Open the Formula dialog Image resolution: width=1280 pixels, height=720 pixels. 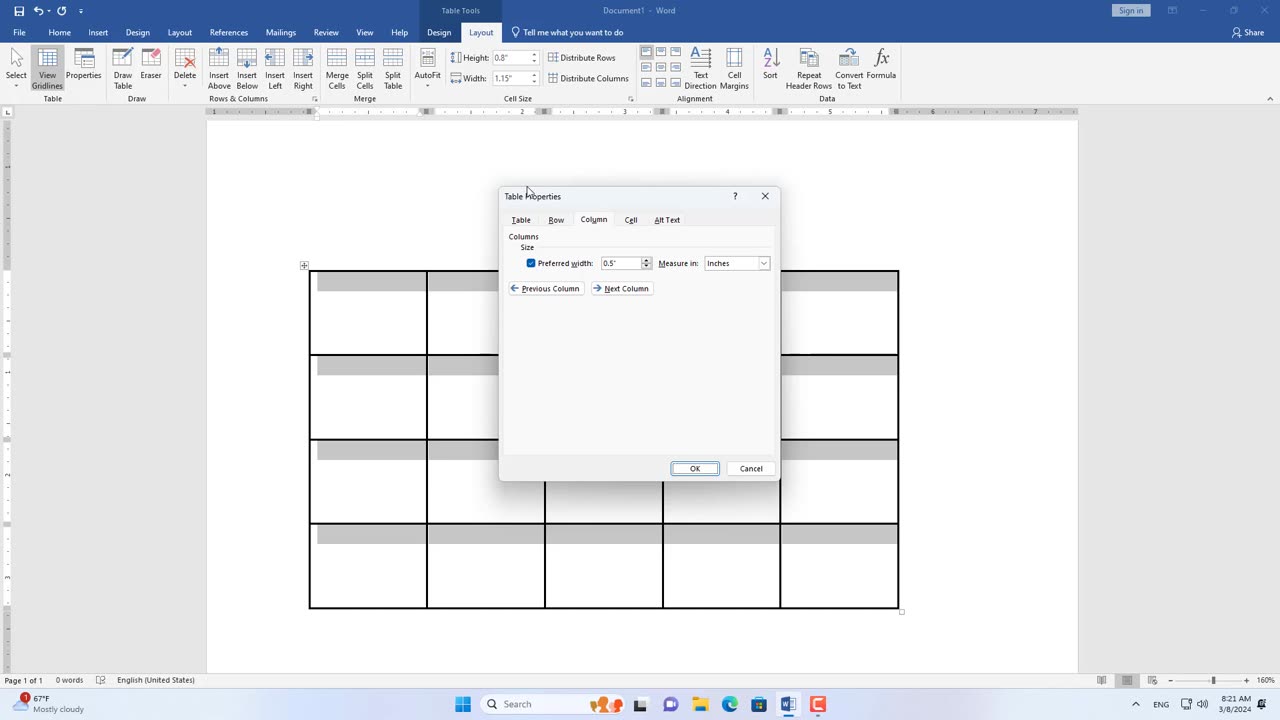881,64
